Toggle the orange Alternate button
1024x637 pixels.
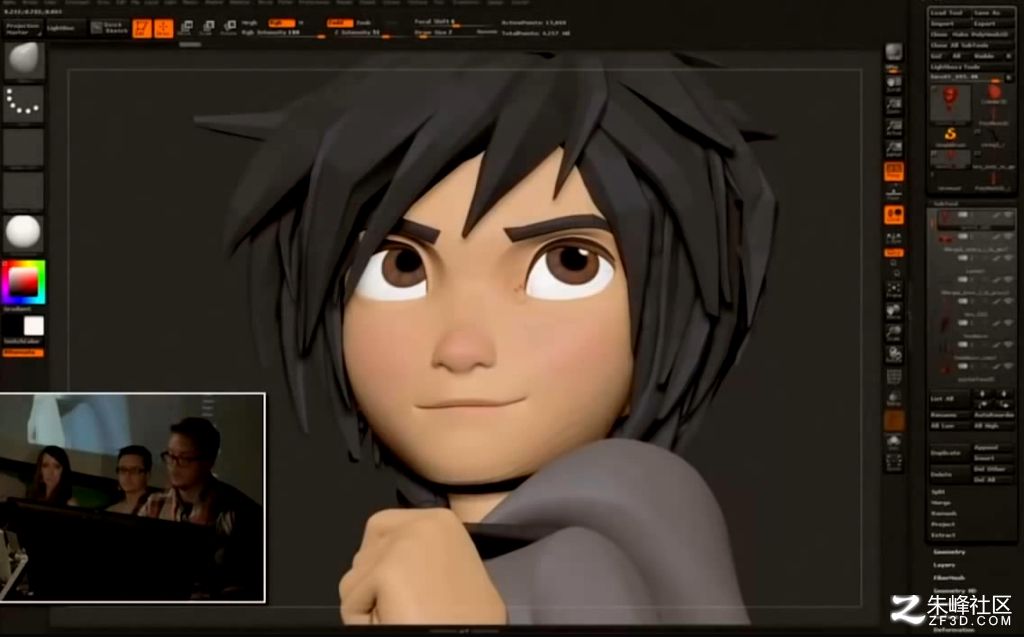click(x=24, y=353)
